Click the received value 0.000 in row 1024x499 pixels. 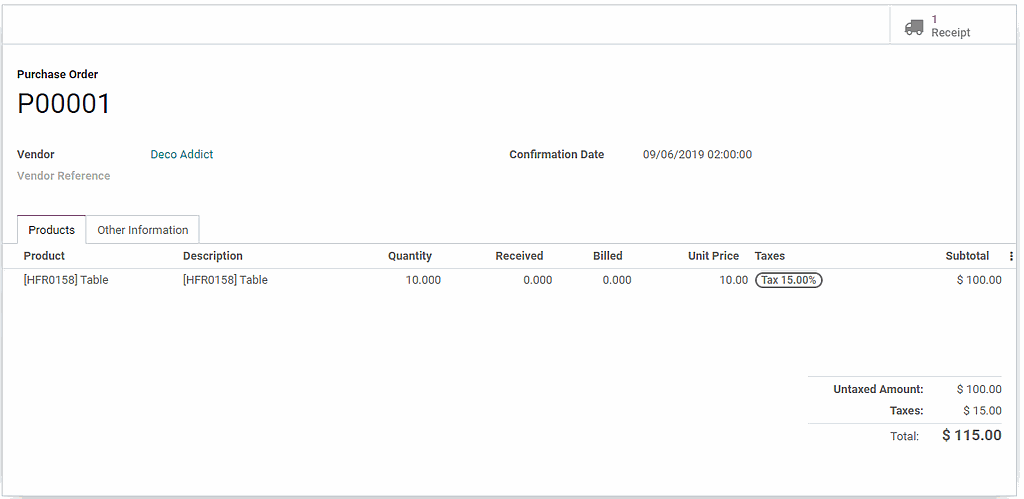click(x=537, y=280)
